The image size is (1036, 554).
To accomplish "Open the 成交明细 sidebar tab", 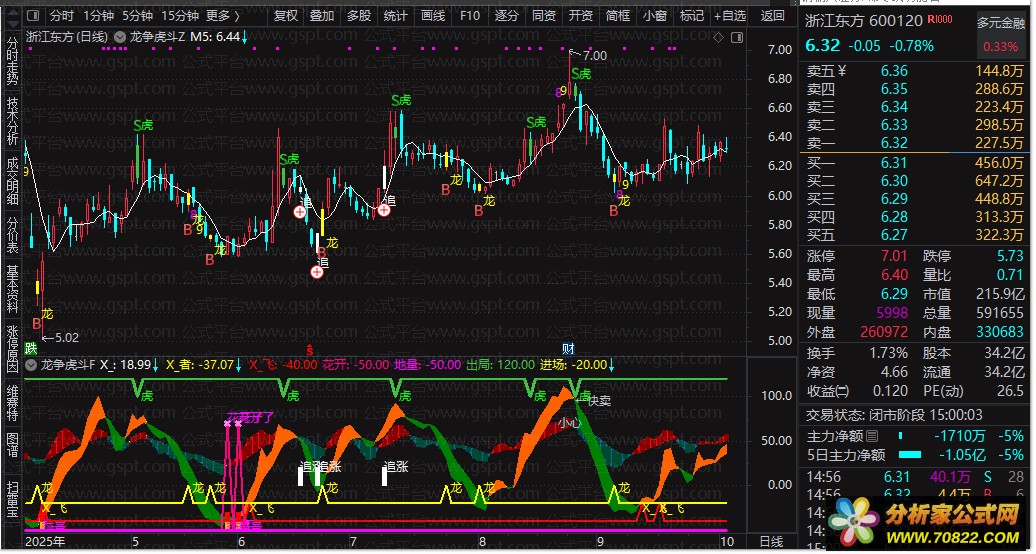I will tap(12, 180).
